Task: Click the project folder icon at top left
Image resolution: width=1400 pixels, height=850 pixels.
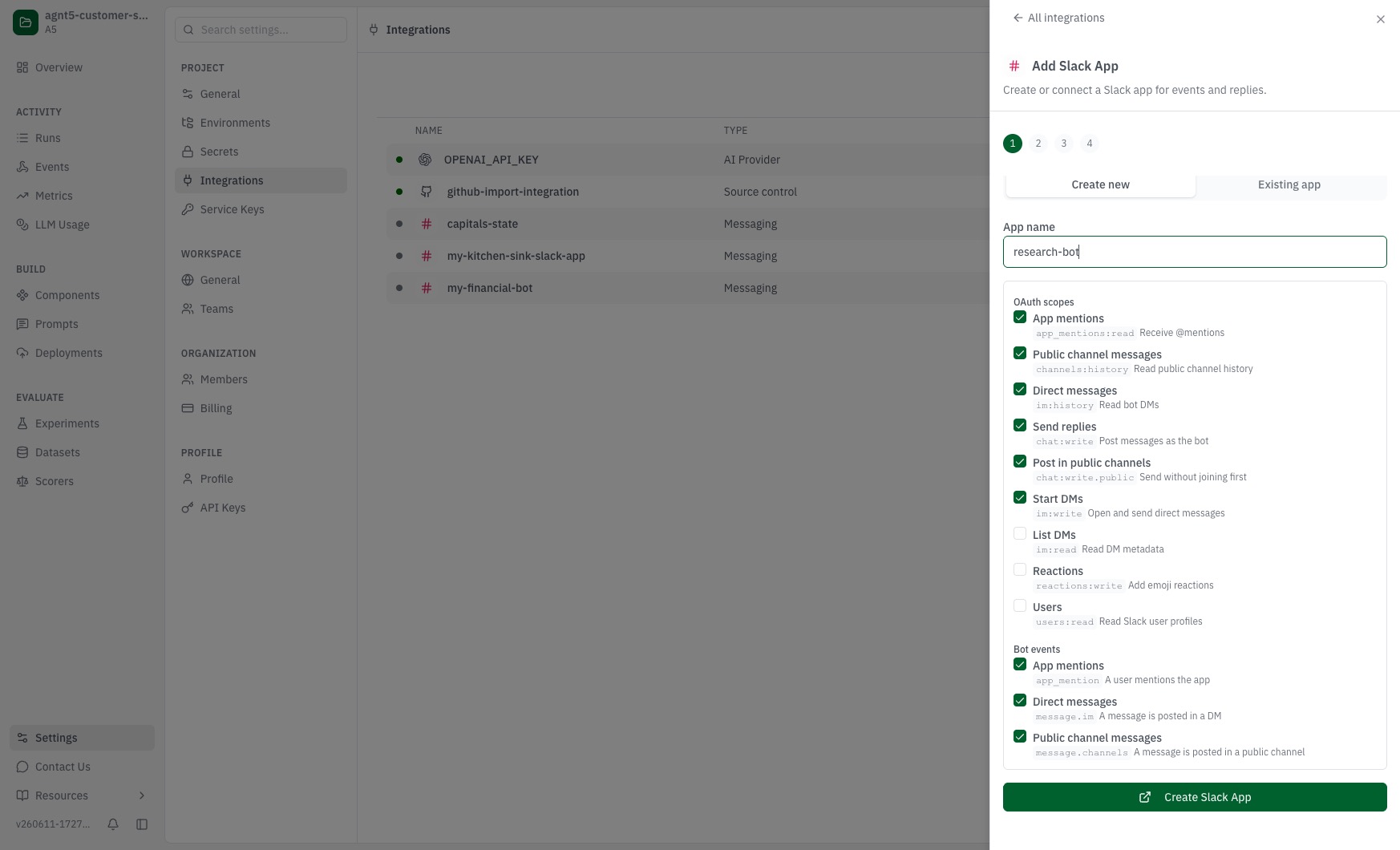Action: 26,22
